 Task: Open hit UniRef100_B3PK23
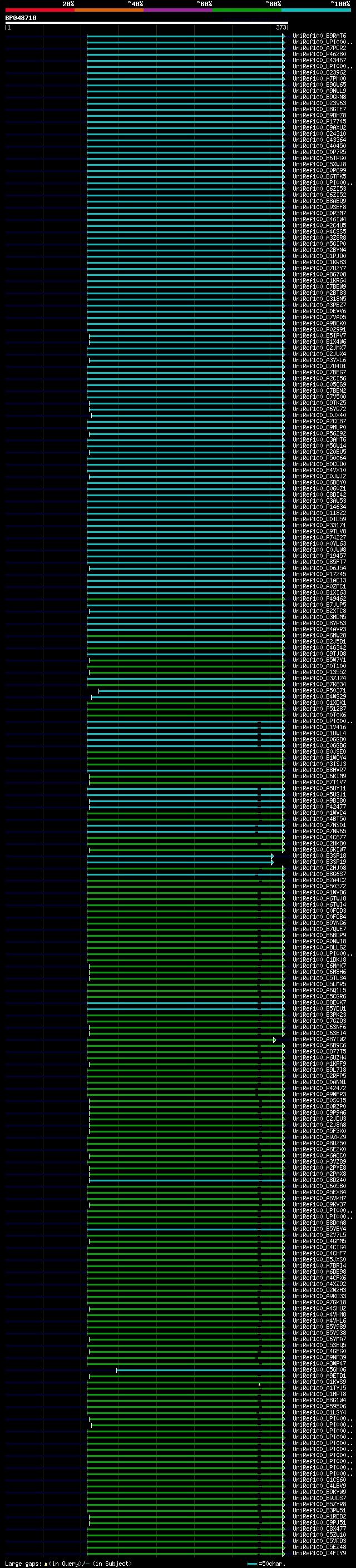click(x=319, y=1015)
